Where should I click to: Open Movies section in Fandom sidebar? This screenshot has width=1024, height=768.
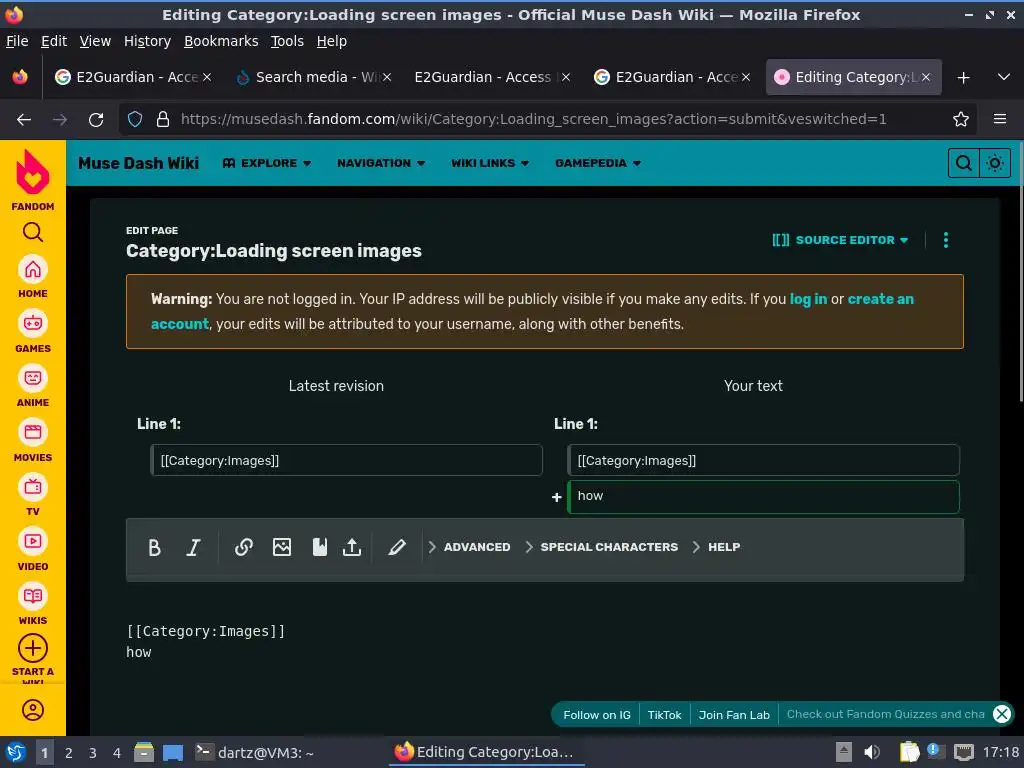[33, 441]
